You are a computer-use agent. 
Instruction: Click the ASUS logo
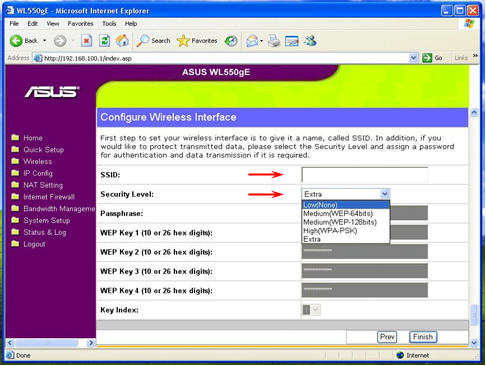pyautogui.click(x=52, y=92)
